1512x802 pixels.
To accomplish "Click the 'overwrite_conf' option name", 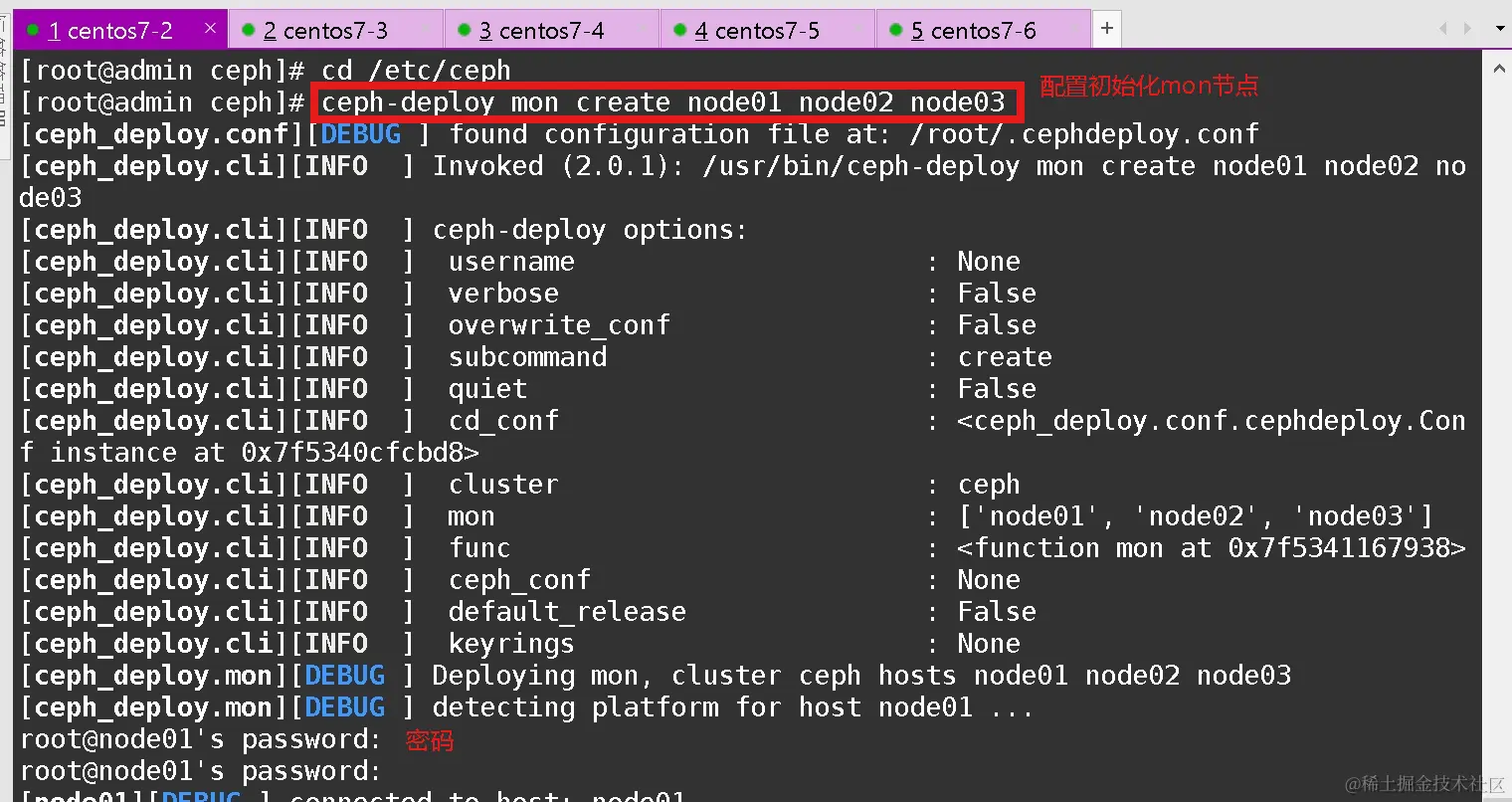I will [x=559, y=325].
